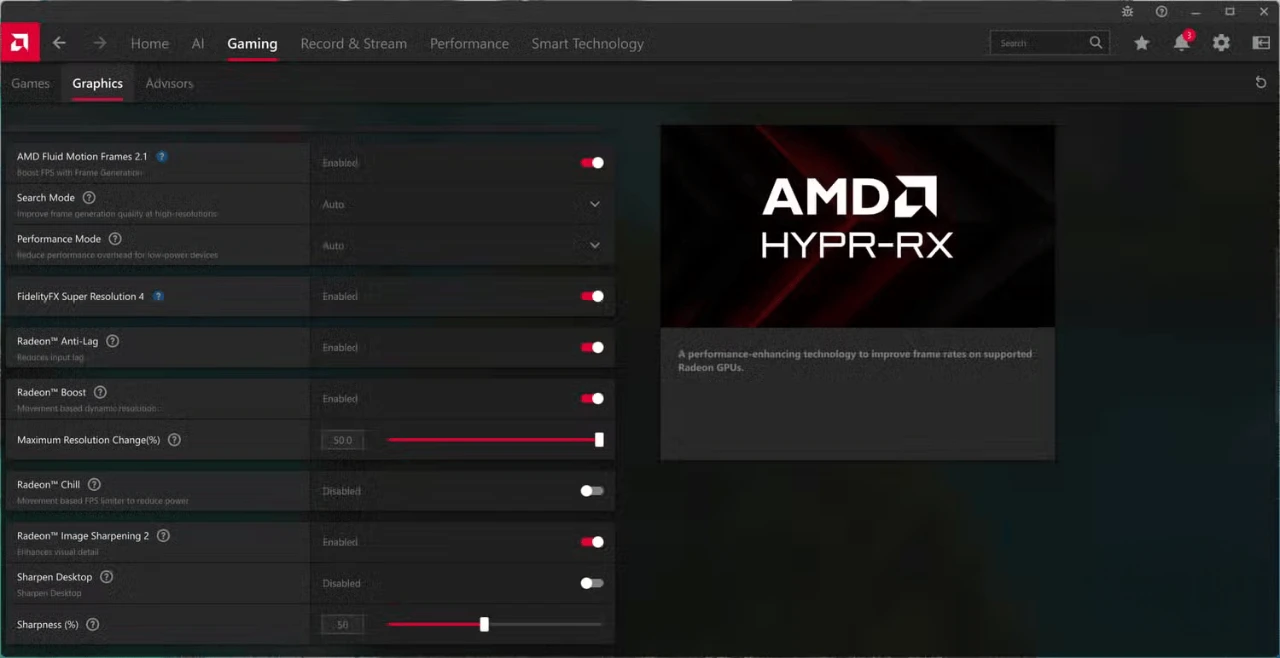Click inside the search field
Screen dimensions: 1280x658
(1040, 42)
